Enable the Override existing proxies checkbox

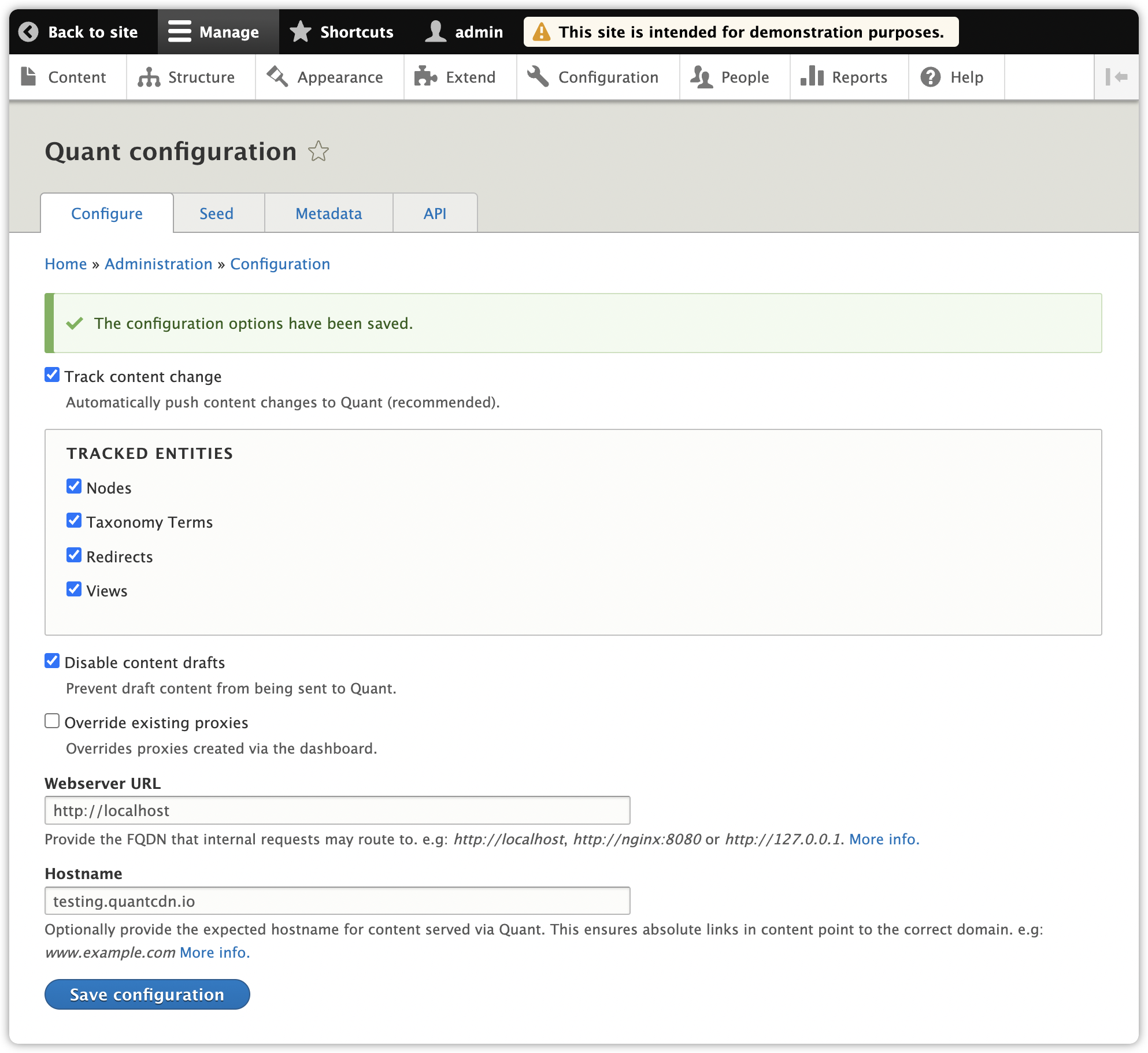(52, 721)
